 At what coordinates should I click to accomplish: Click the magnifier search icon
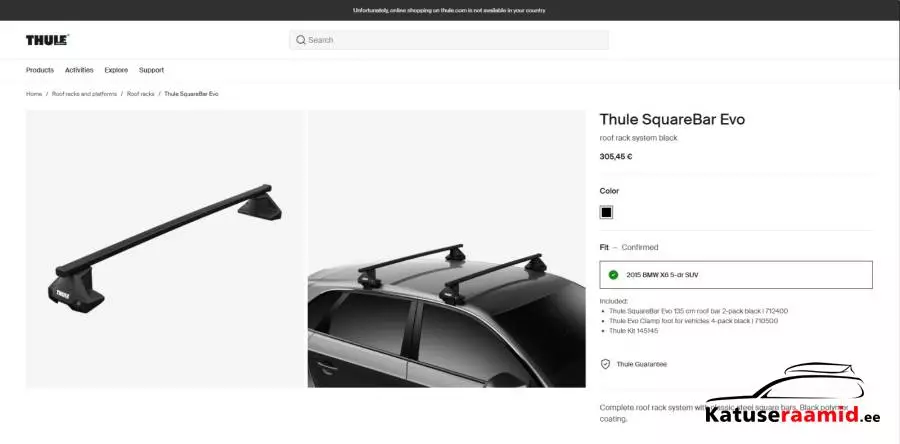(x=301, y=40)
